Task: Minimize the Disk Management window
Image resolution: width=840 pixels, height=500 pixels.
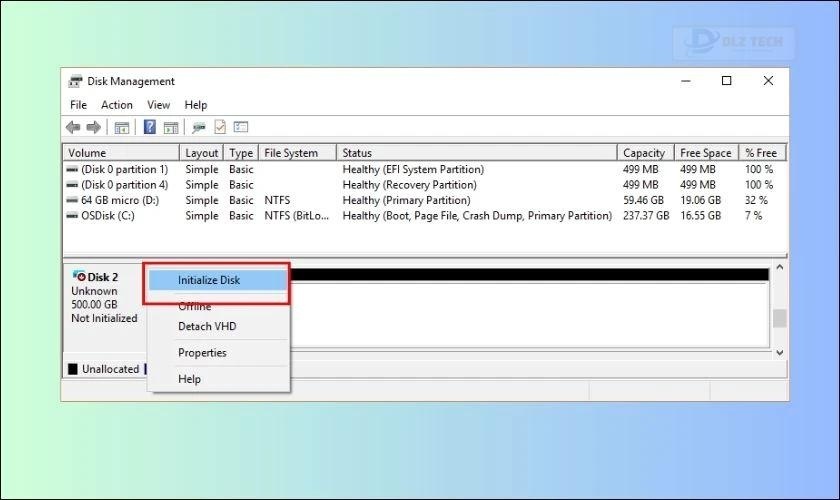Action: pyautogui.click(x=686, y=81)
